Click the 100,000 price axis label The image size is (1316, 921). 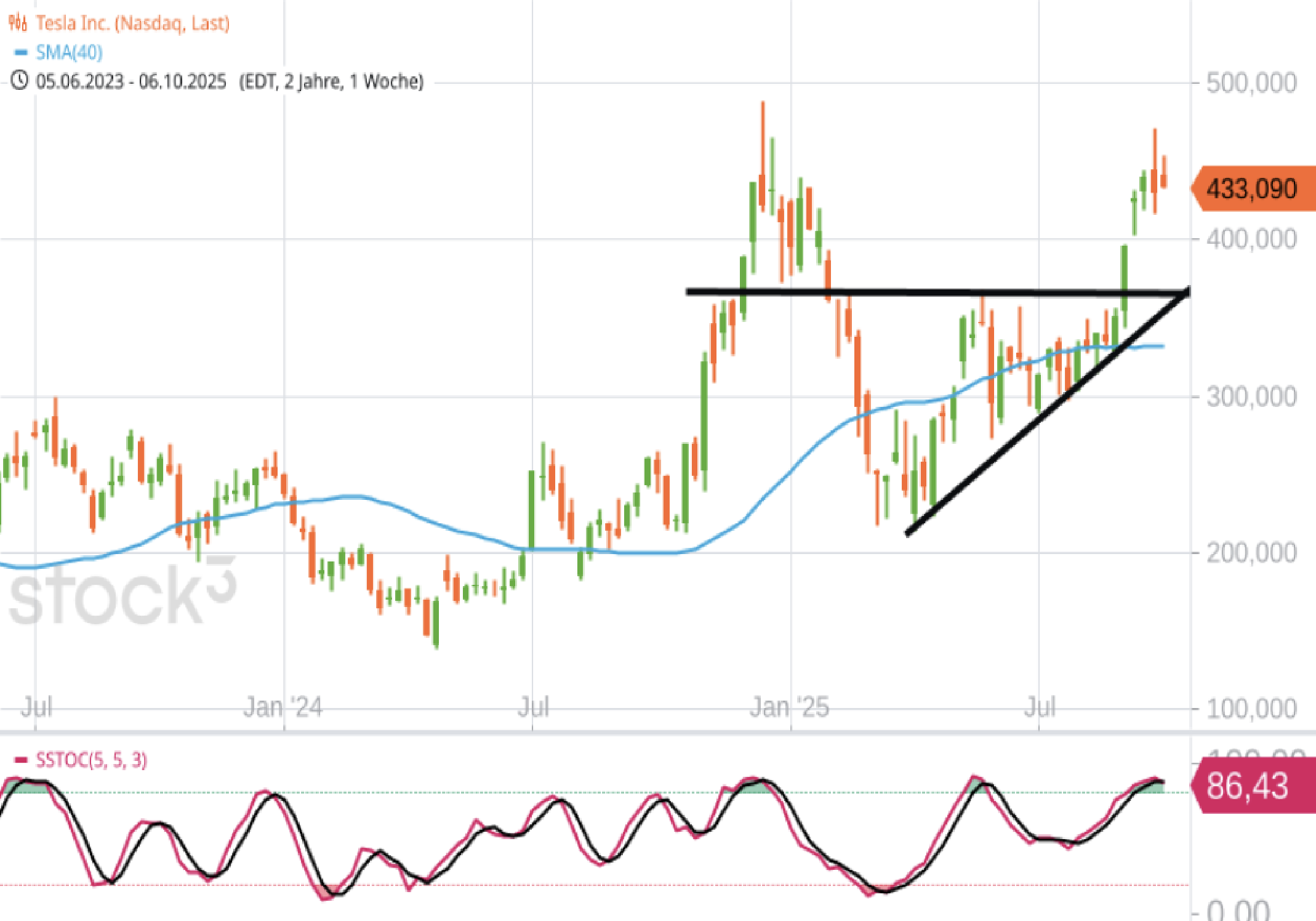[1251, 709]
